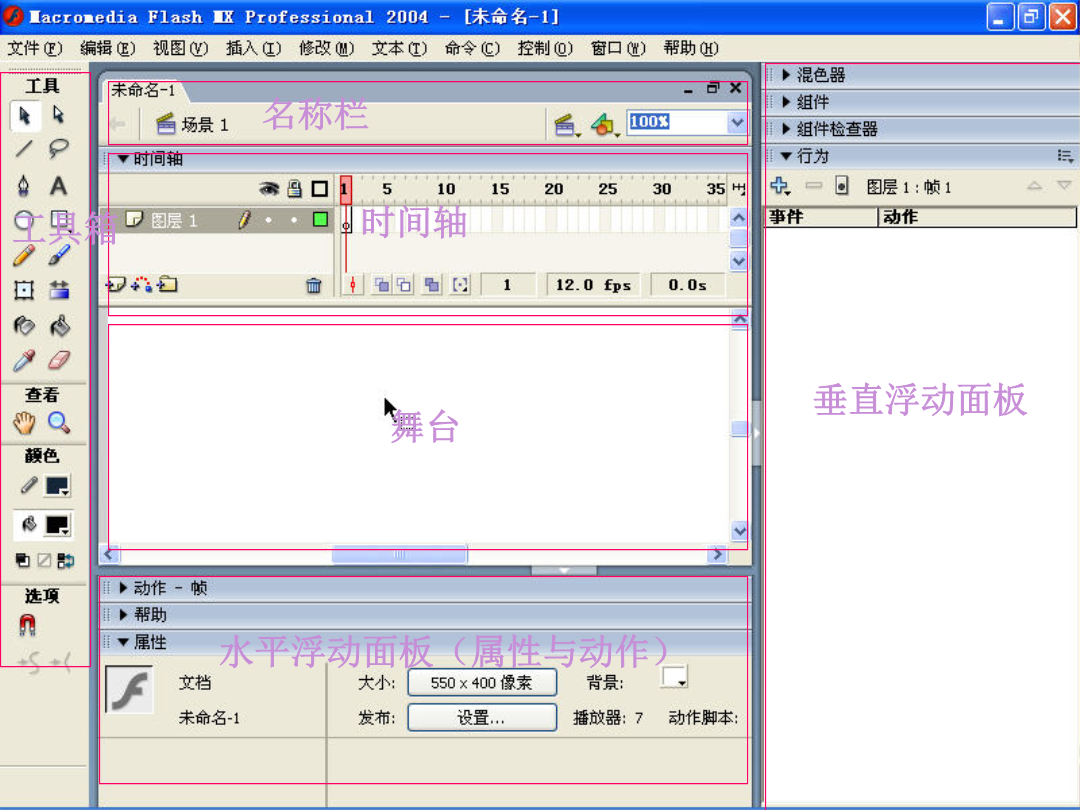The width and height of the screenshot is (1080, 810).
Task: Toggle visibility of all layers eye icon
Action: [x=269, y=188]
